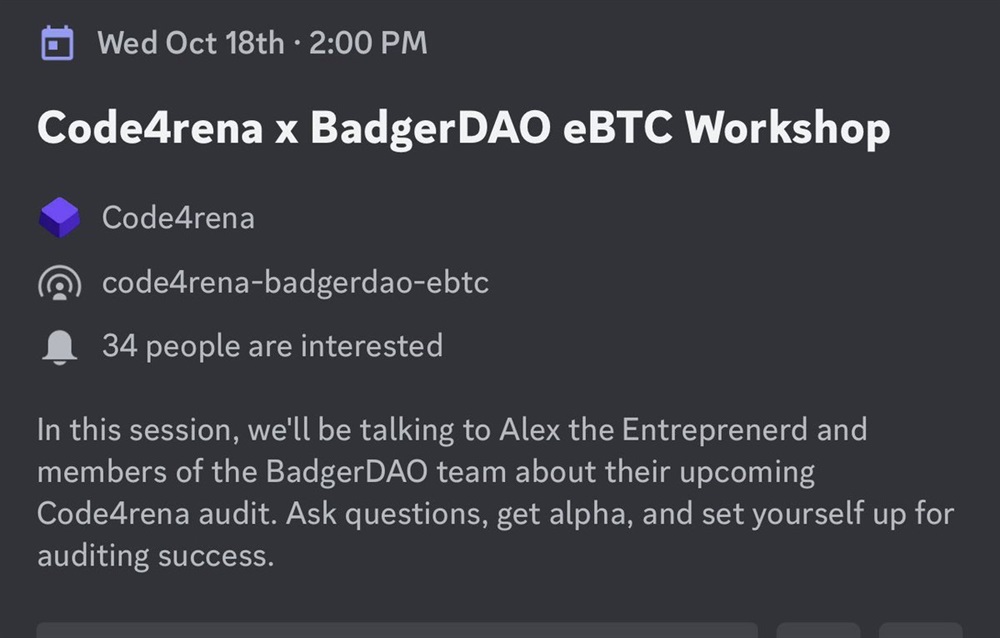Viewport: 1000px width, 638px height.
Task: Click the stage channel broadcast icon
Action: (59, 284)
